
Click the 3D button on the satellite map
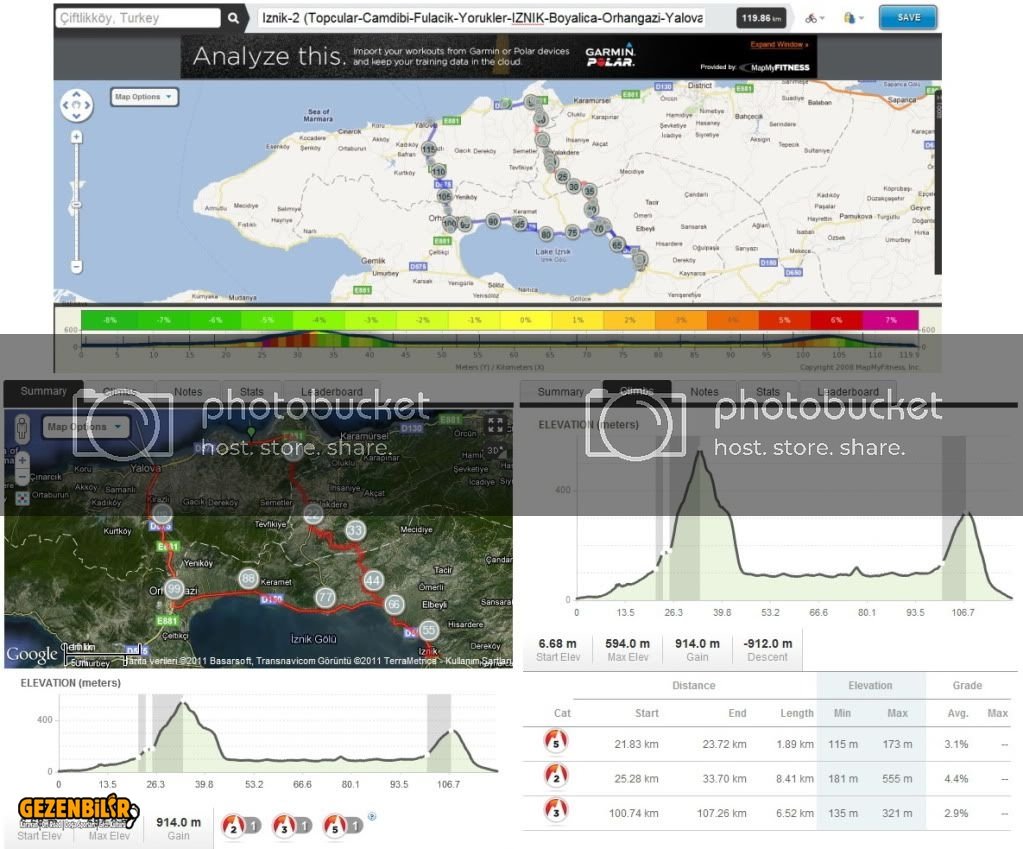pos(494,450)
